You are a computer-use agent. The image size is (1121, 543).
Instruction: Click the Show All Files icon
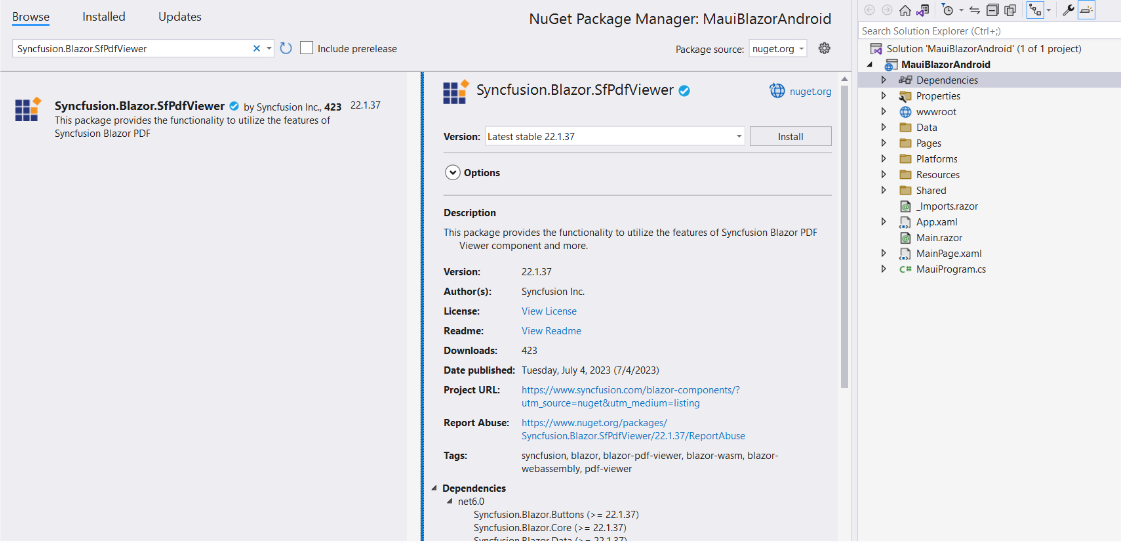click(x=1009, y=10)
